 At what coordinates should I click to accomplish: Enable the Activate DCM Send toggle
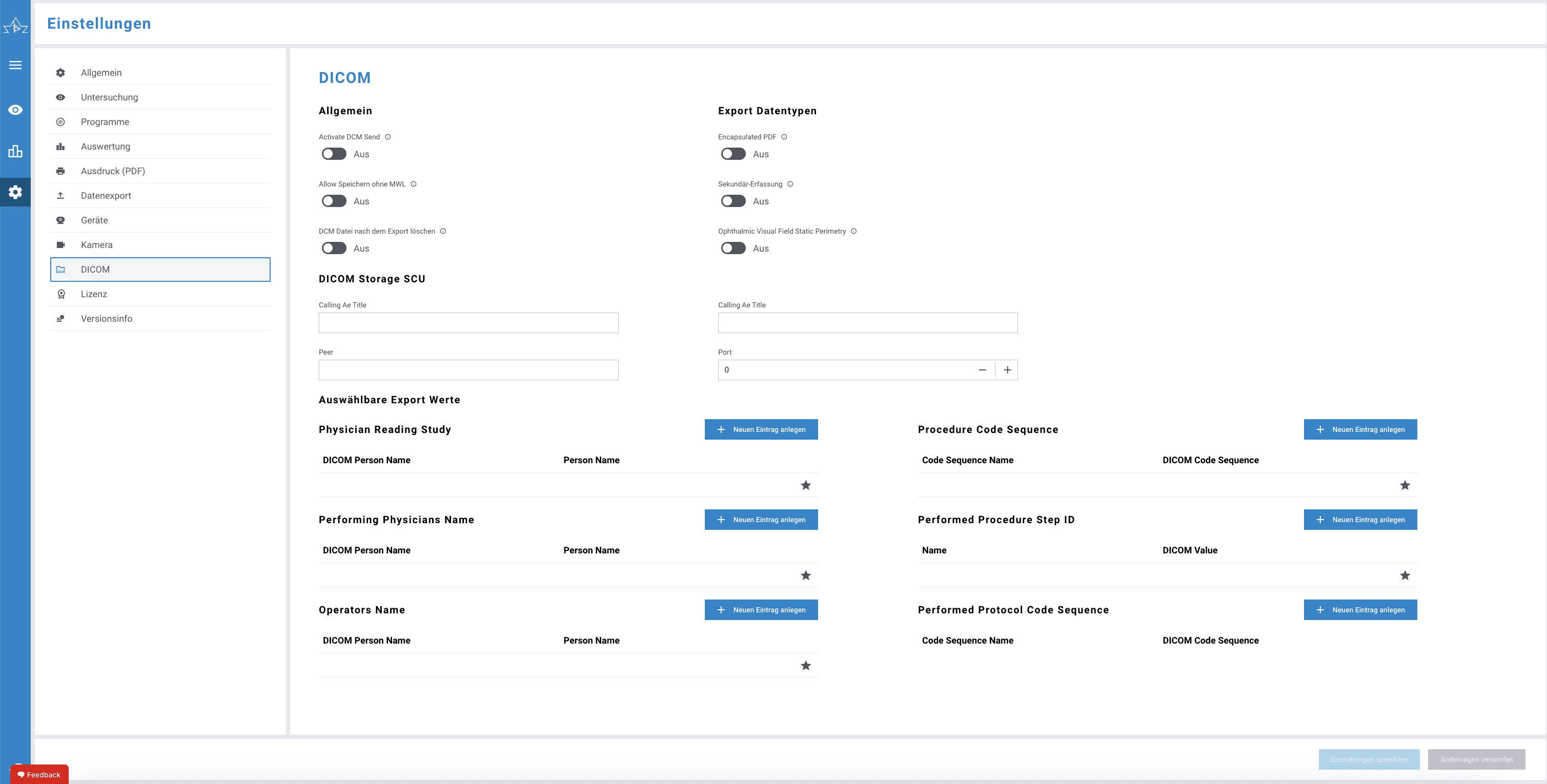[x=334, y=154]
